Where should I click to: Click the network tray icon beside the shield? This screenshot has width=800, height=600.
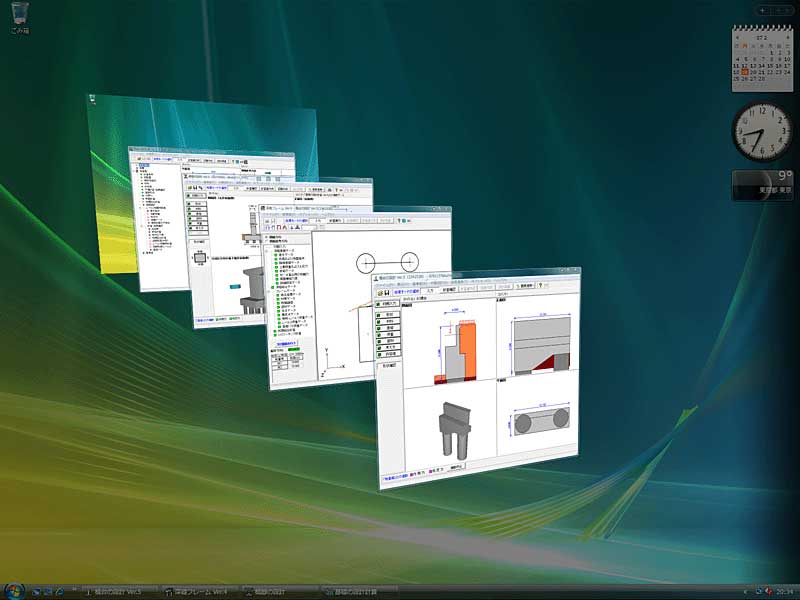pos(759,592)
